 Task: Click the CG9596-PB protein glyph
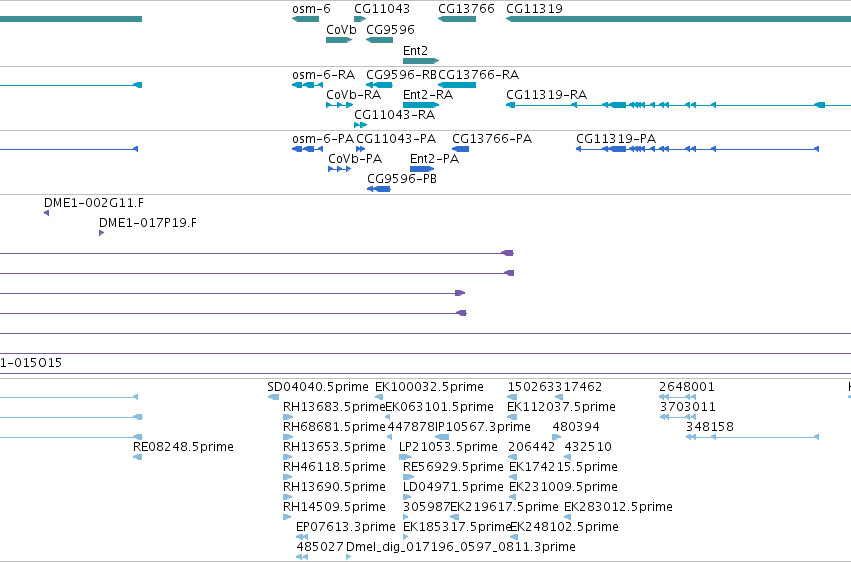(379, 189)
